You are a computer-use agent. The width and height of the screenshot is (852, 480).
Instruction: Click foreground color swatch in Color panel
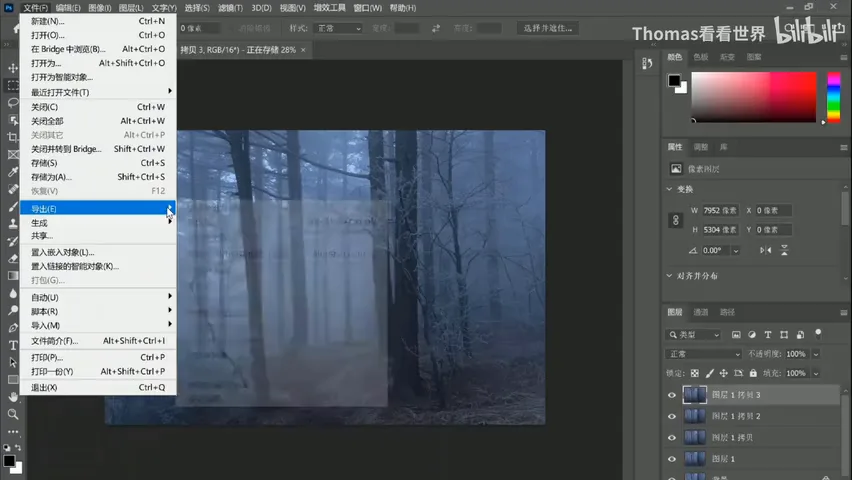674,80
